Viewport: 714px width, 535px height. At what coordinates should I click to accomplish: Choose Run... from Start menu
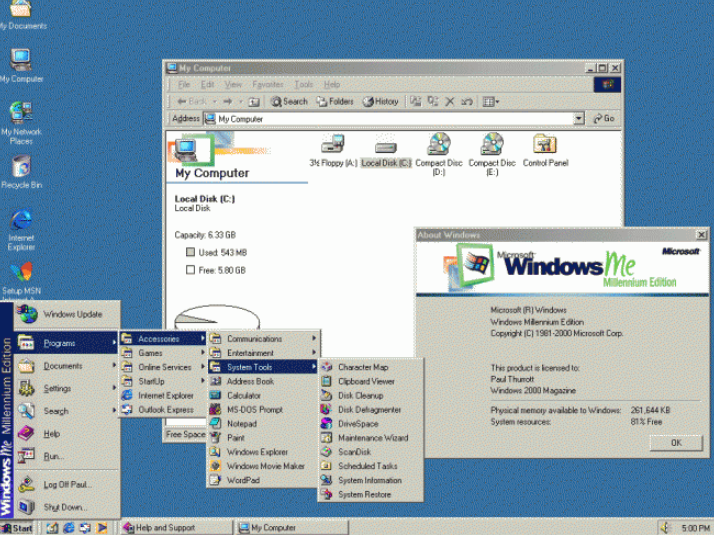pos(67,456)
